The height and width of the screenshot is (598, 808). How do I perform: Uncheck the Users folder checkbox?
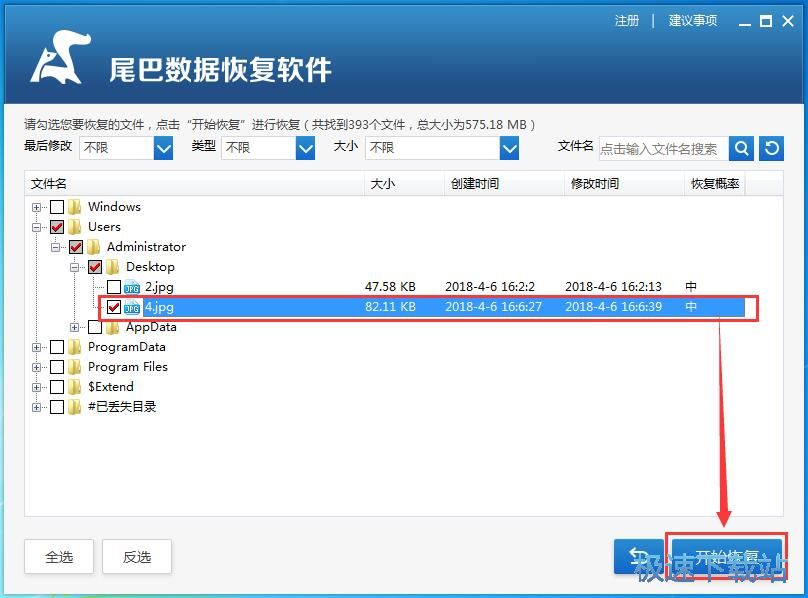pyautogui.click(x=57, y=227)
